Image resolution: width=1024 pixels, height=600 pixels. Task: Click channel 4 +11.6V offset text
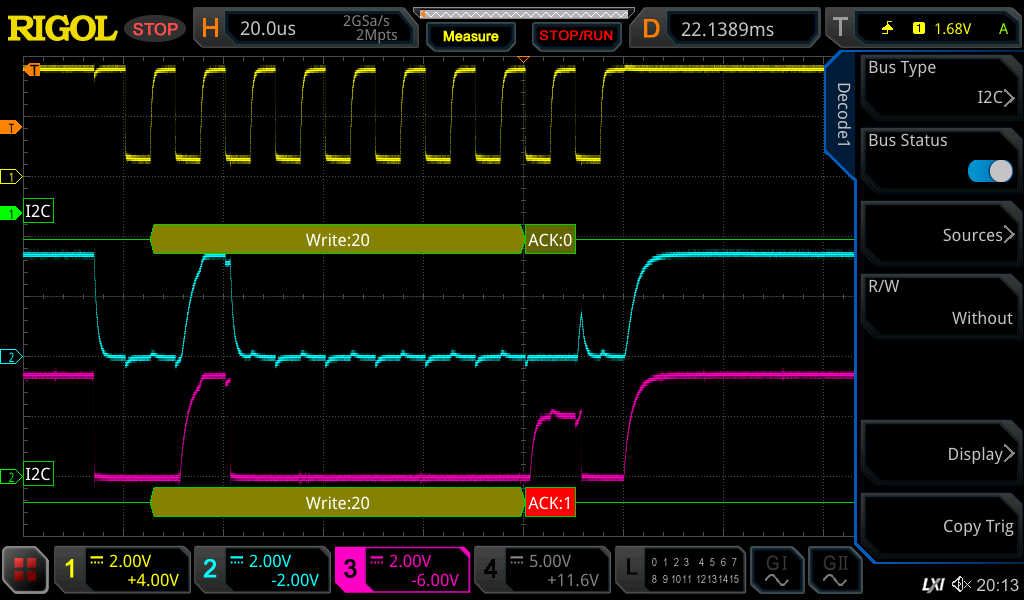[x=573, y=580]
